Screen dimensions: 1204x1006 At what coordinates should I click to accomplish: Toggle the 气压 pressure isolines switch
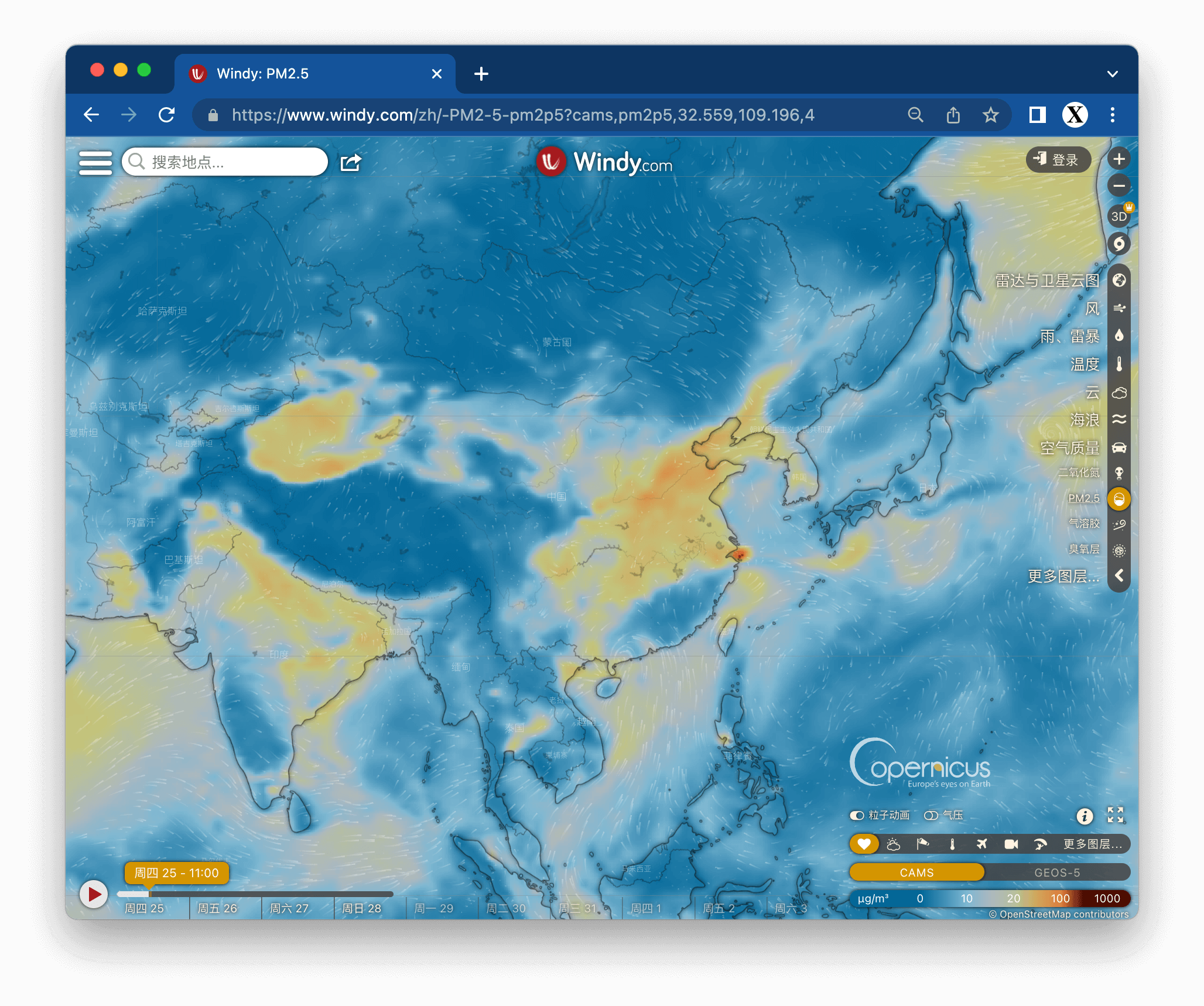click(x=931, y=815)
